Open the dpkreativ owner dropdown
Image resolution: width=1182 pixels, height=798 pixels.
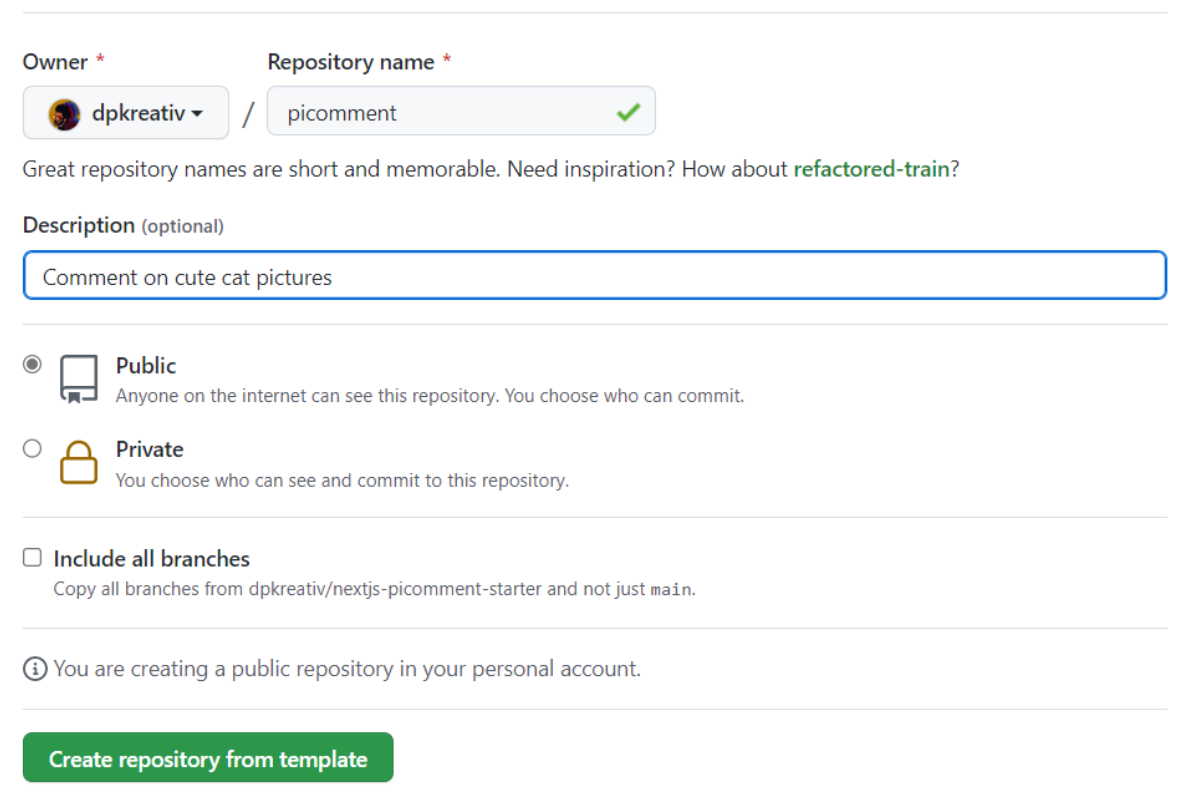pyautogui.click(x=126, y=113)
